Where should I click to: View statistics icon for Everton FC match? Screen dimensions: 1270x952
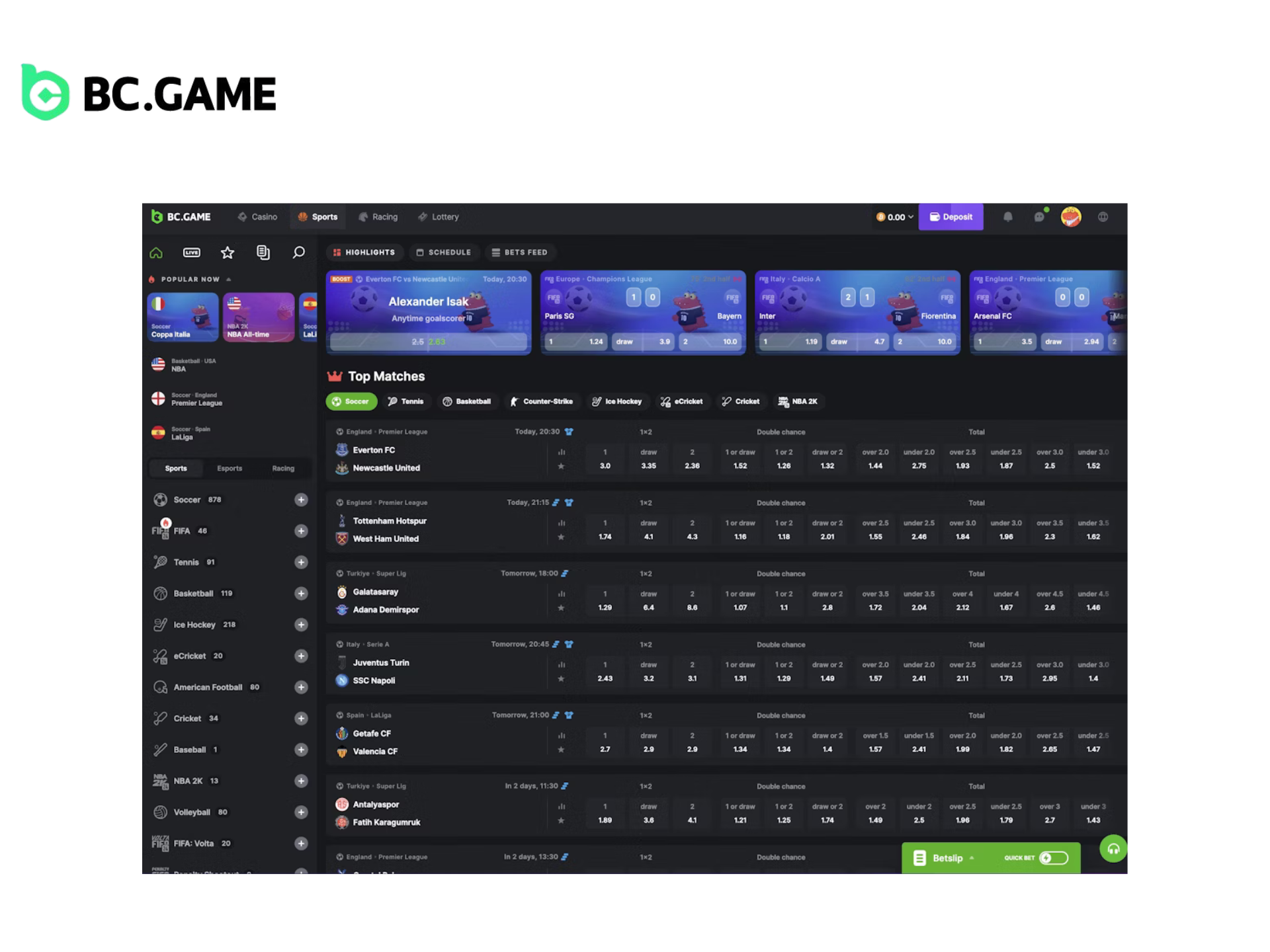pos(562,452)
